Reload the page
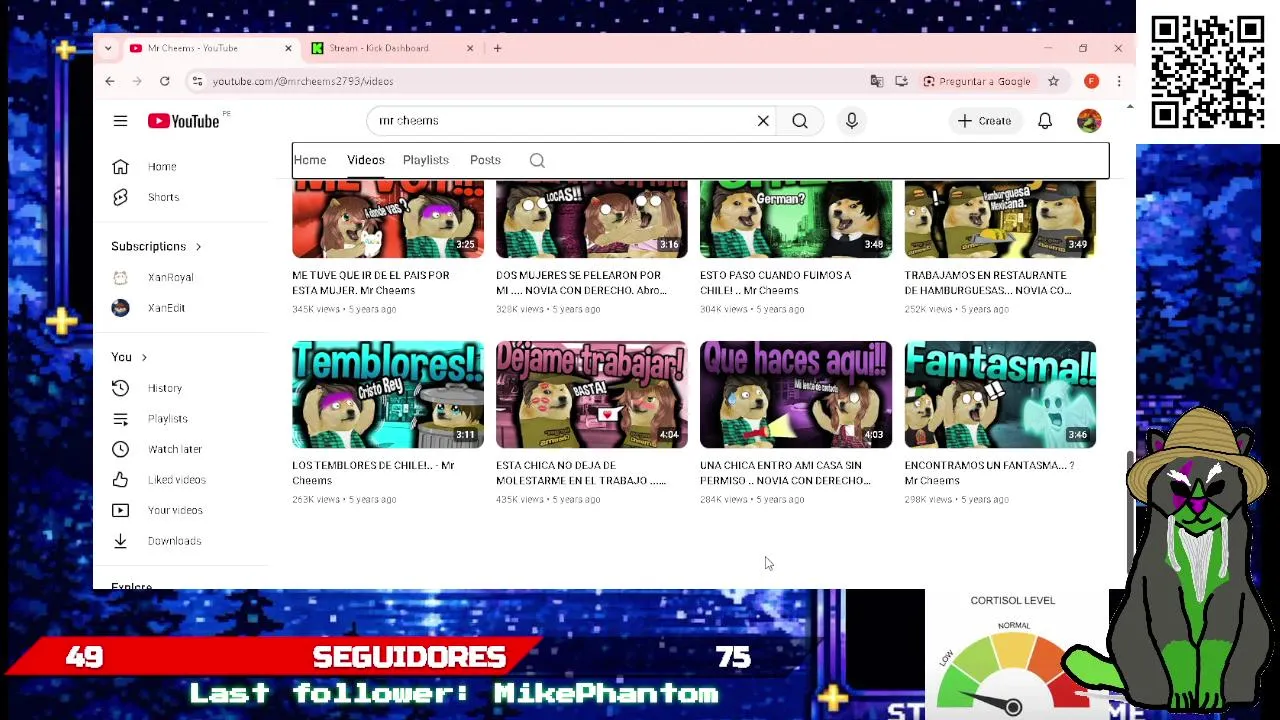The height and width of the screenshot is (720, 1280). click(165, 81)
